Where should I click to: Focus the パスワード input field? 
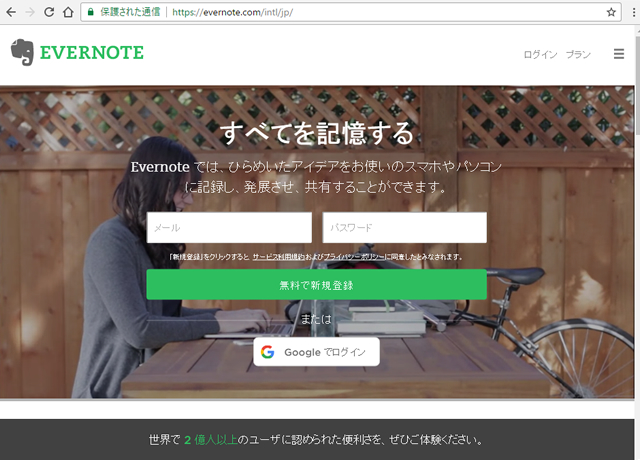pyautogui.click(x=404, y=227)
